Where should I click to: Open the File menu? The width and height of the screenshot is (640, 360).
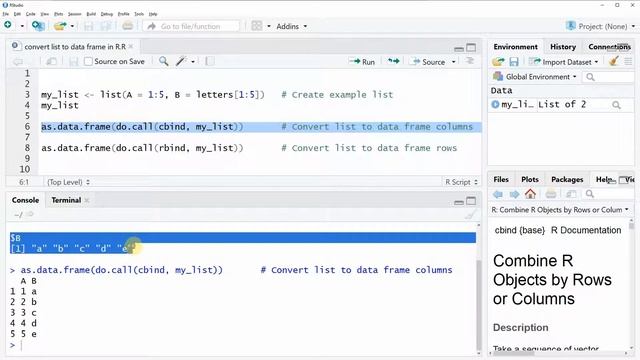pyautogui.click(x=5, y=14)
